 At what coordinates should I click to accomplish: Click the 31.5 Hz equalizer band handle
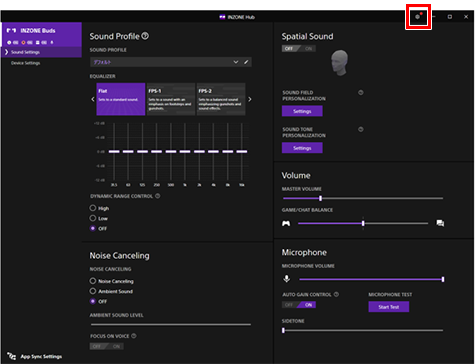114,151
